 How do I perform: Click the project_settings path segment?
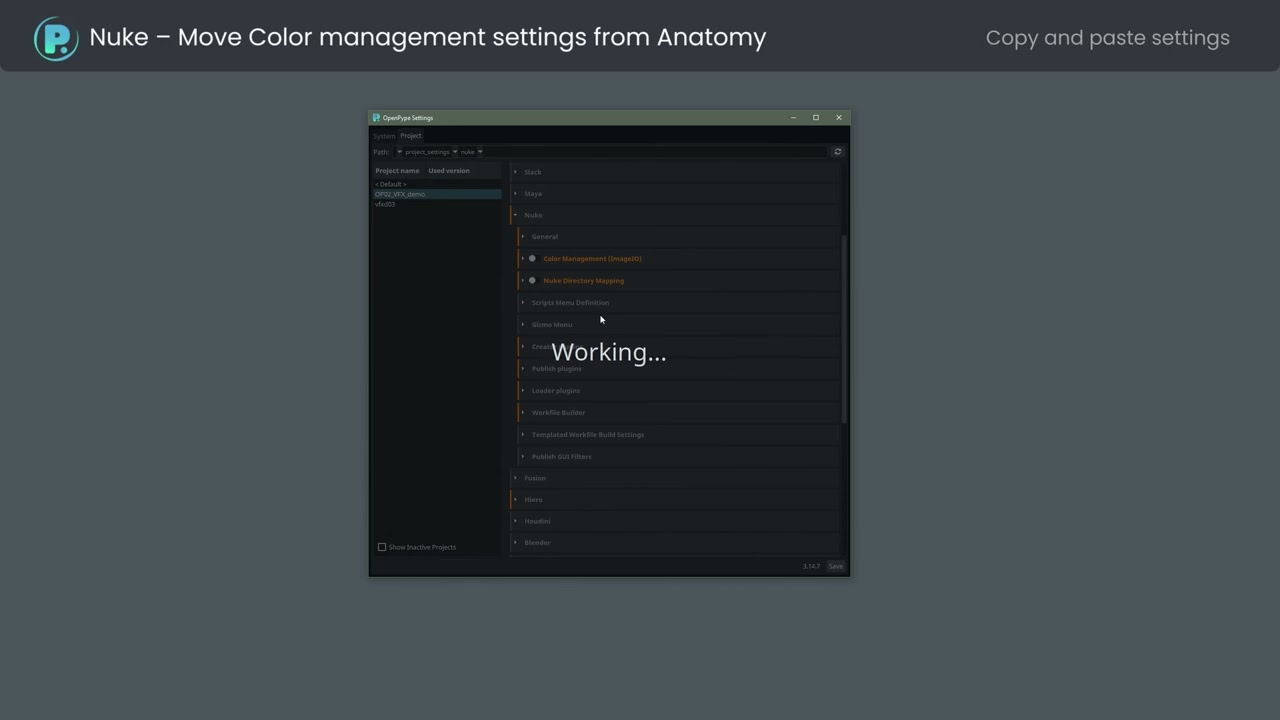pos(427,152)
